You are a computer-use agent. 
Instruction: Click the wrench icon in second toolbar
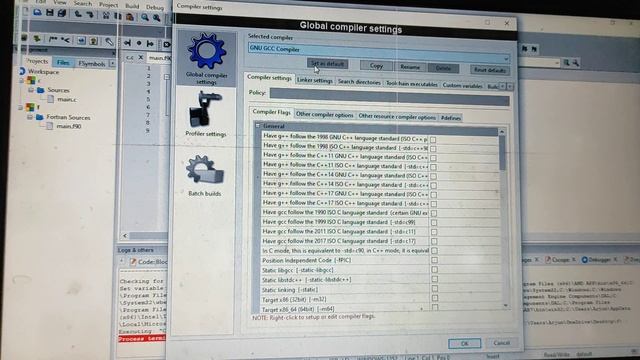pyautogui.click(x=109, y=41)
